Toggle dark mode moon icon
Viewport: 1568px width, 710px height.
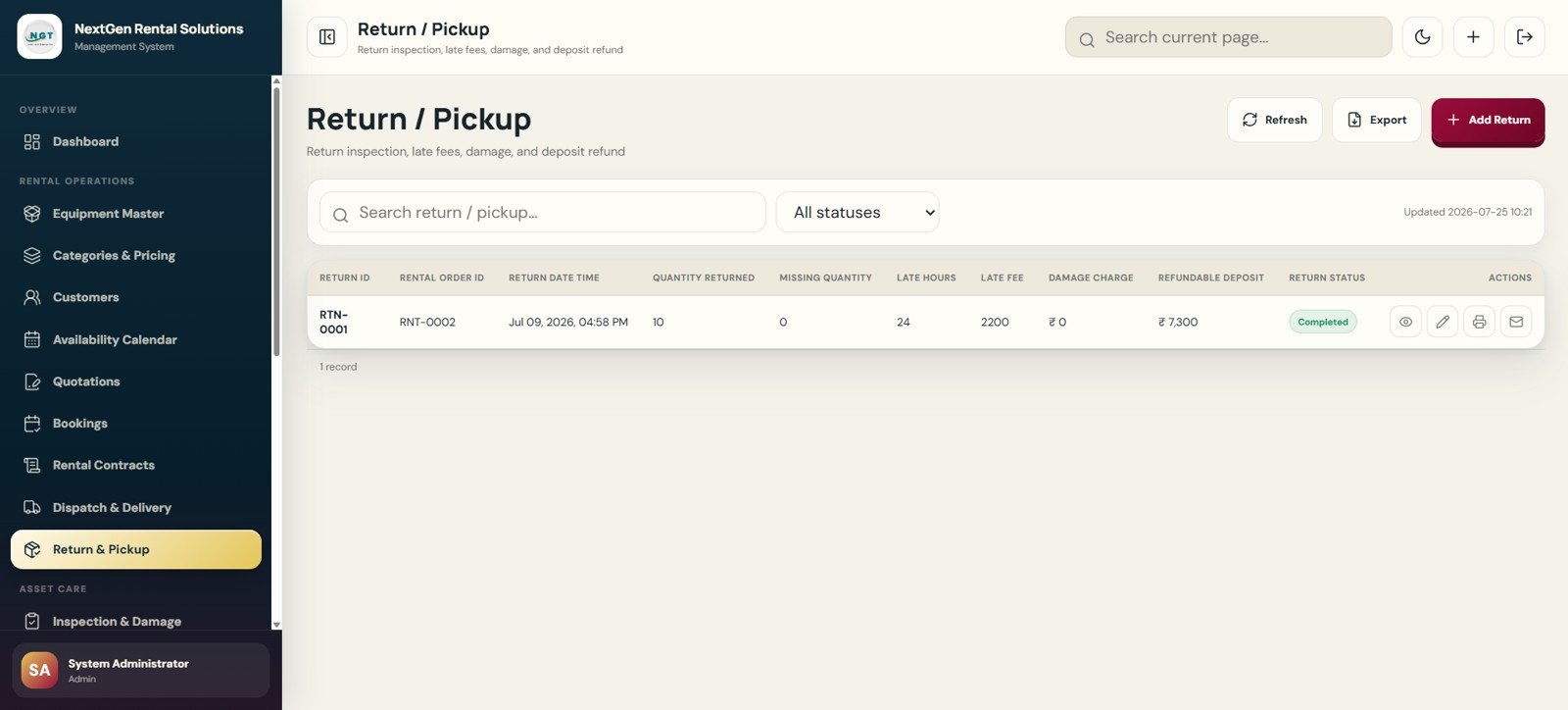pos(1422,37)
